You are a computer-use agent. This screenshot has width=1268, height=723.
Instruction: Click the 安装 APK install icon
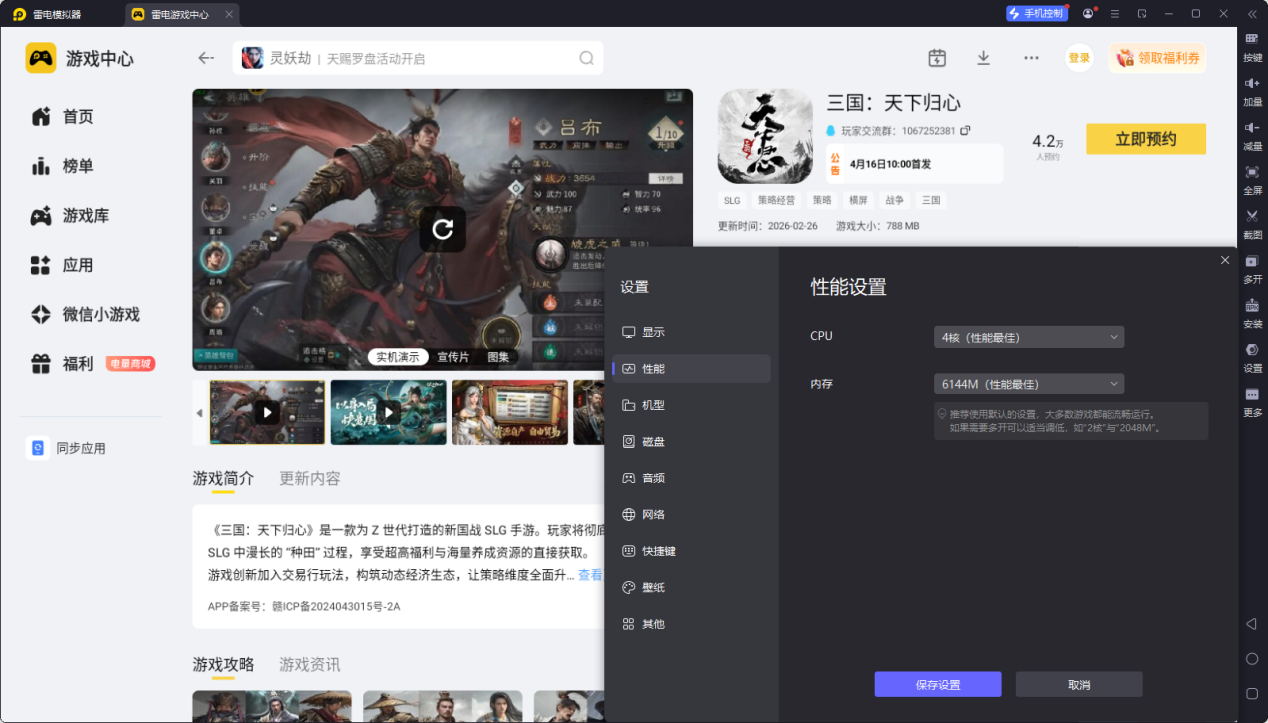[1252, 307]
